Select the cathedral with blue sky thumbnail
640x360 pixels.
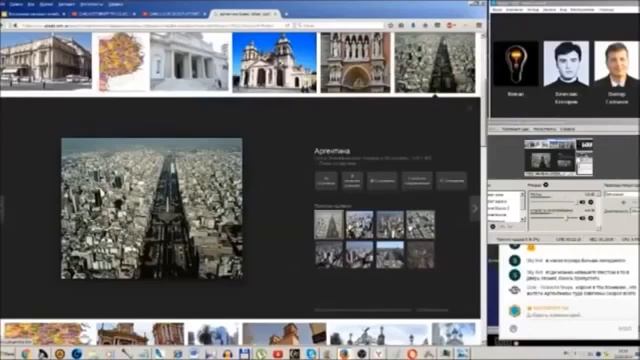274,62
